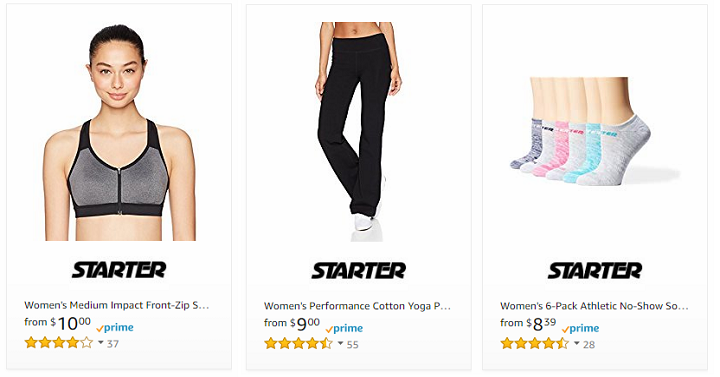This screenshot has width=720, height=377.
Task: Click the Starter logo under the yoga pants
Action: tap(359, 270)
